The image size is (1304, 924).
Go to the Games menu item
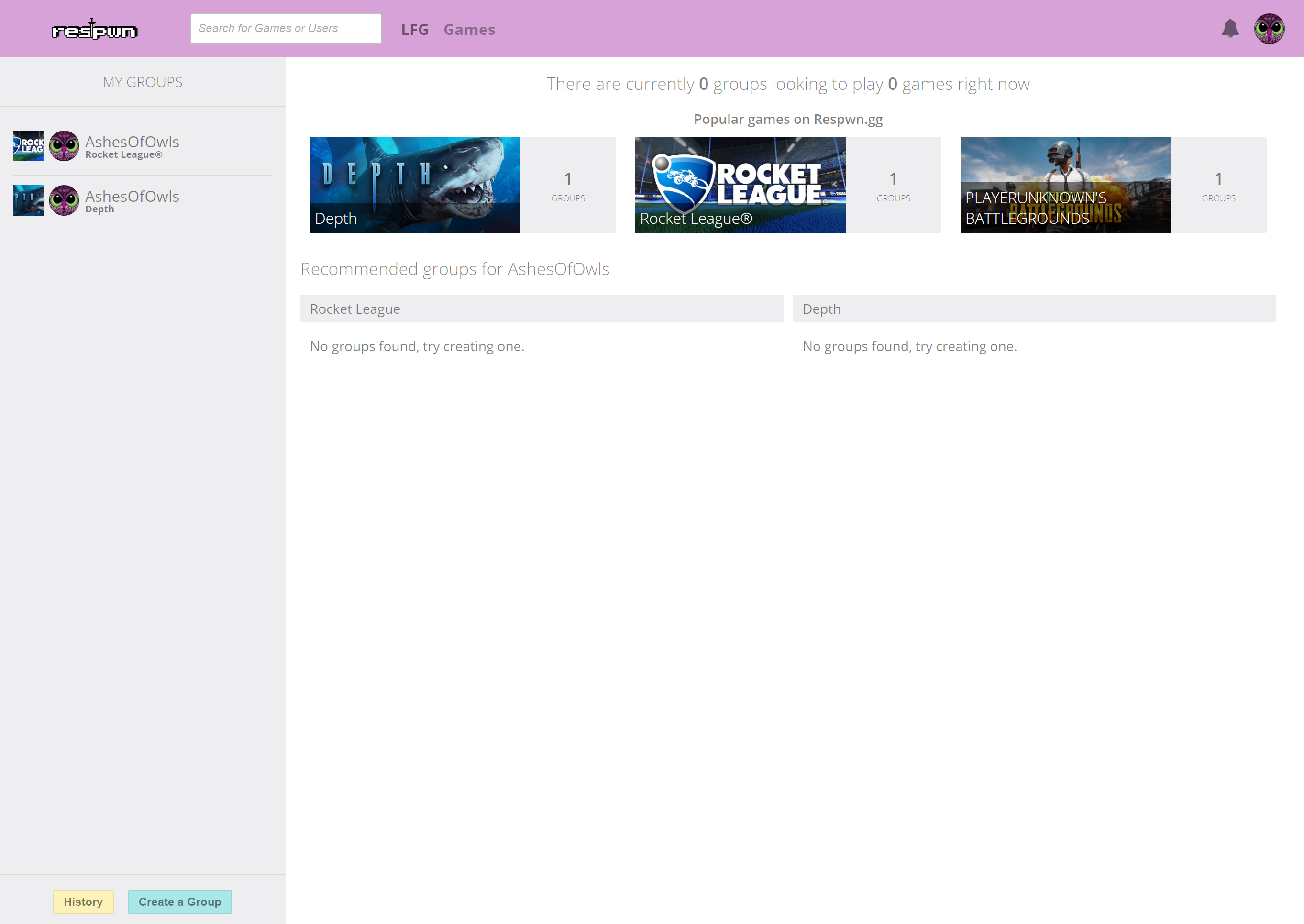pyautogui.click(x=469, y=30)
